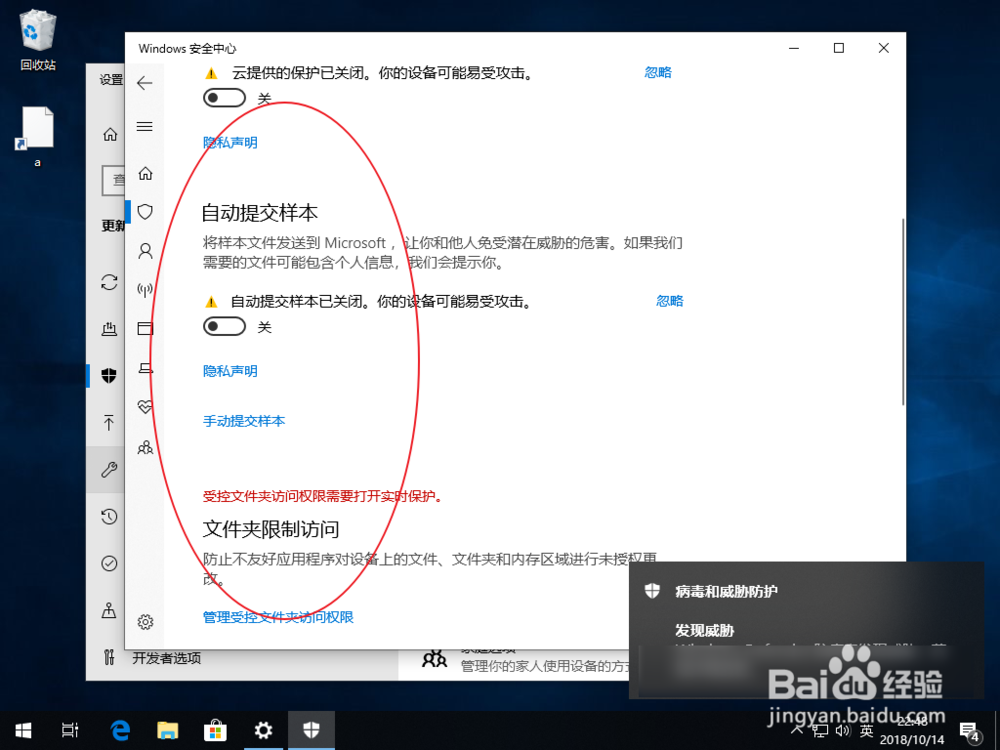Open App & browser control window icon
This screenshot has width=1000, height=750.
(145, 328)
